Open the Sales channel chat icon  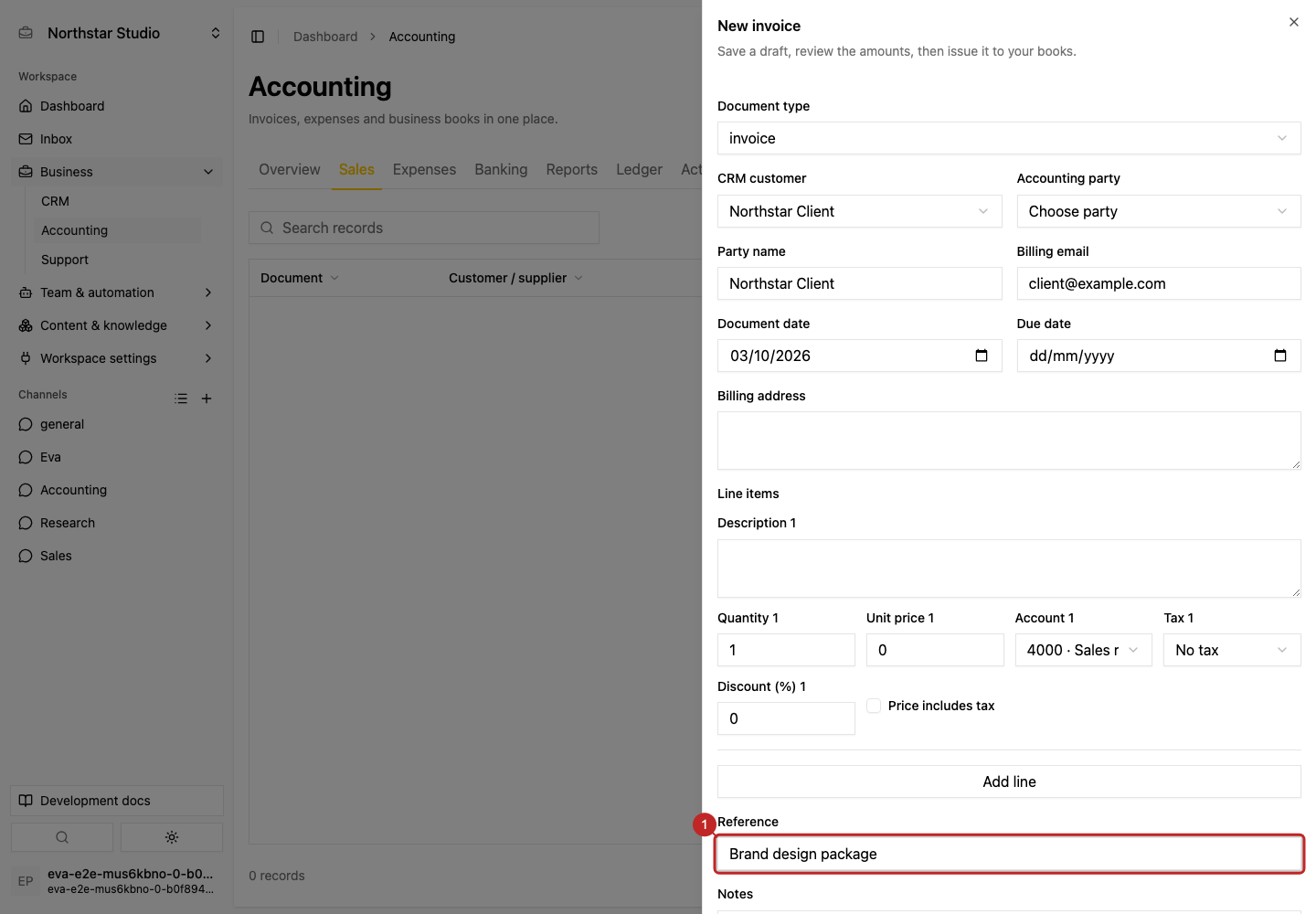(x=26, y=556)
